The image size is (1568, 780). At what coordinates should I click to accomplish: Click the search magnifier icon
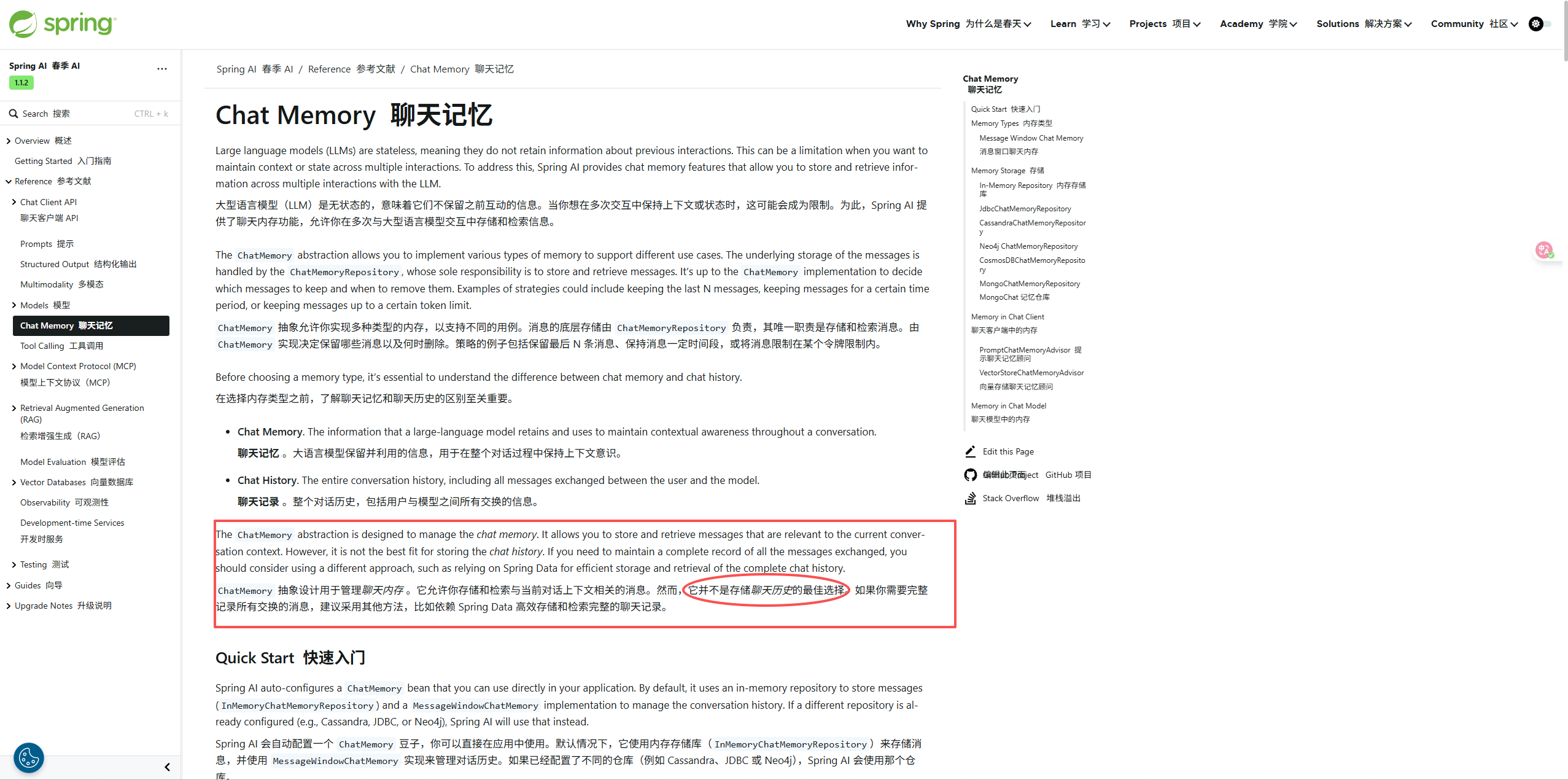(13, 114)
